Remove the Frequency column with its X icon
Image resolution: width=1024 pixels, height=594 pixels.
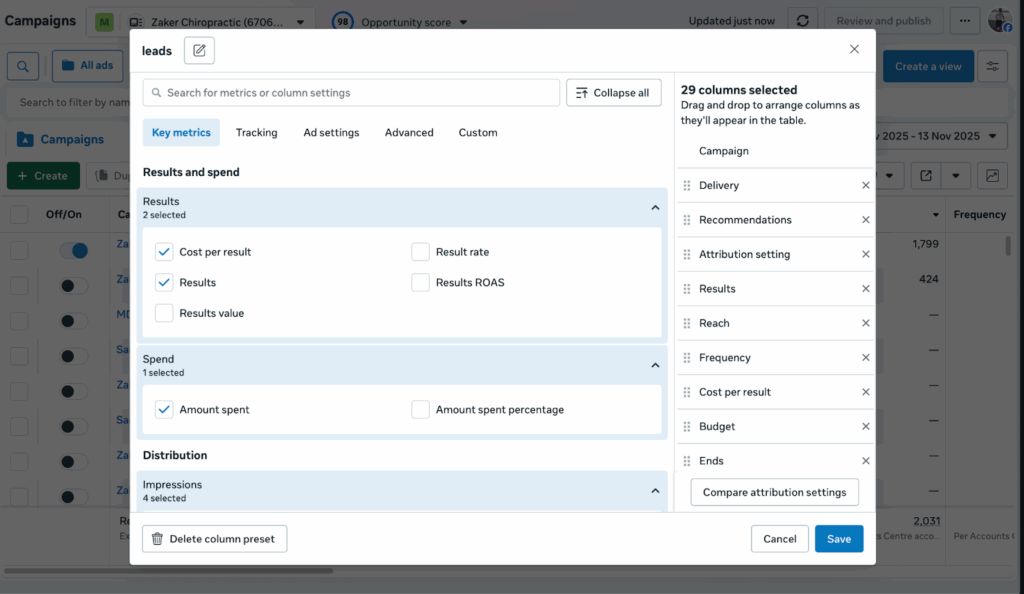coord(865,358)
